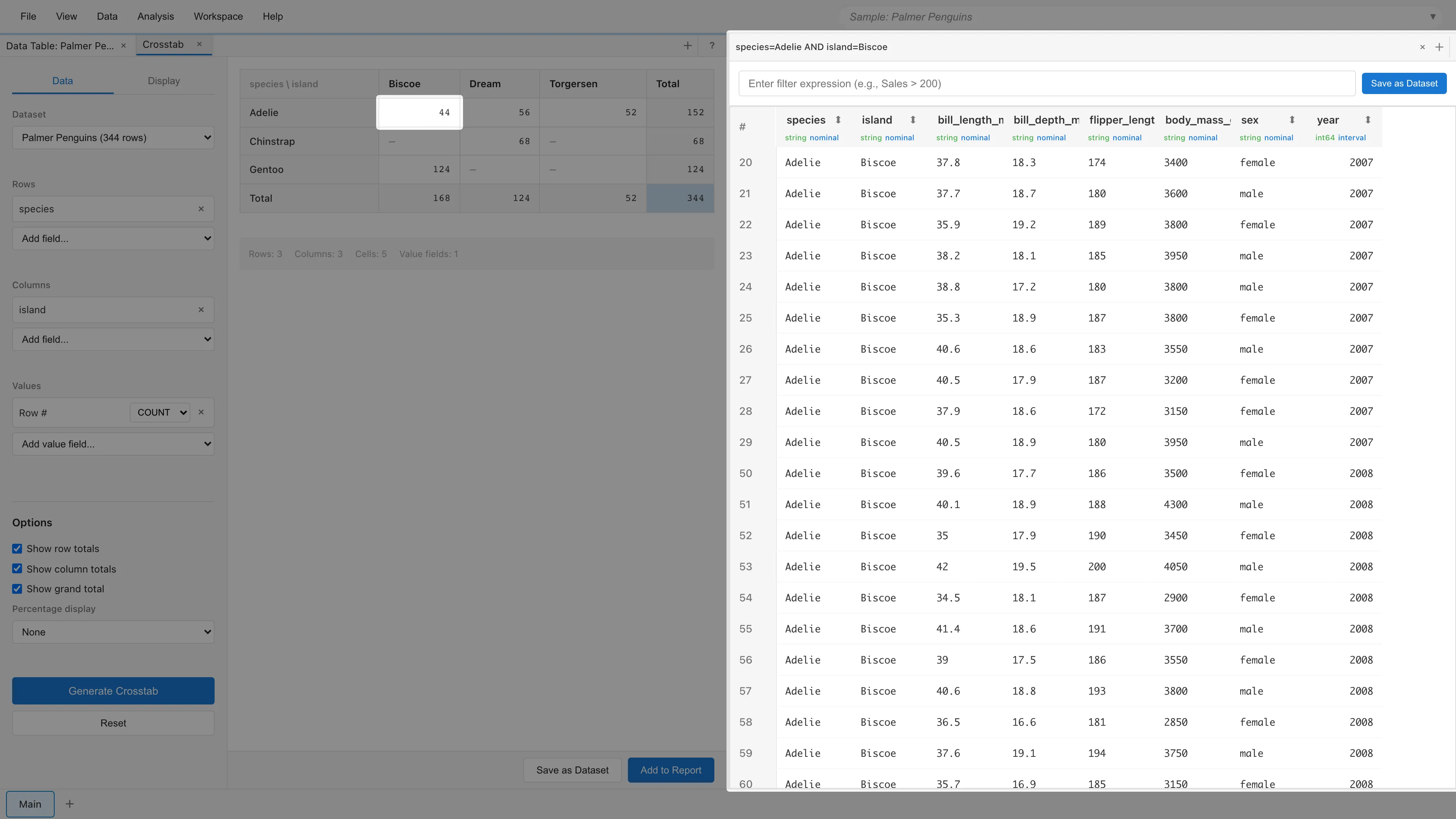Viewport: 1456px width, 819px height.
Task: Sort the sex column
Action: pos(1292,120)
